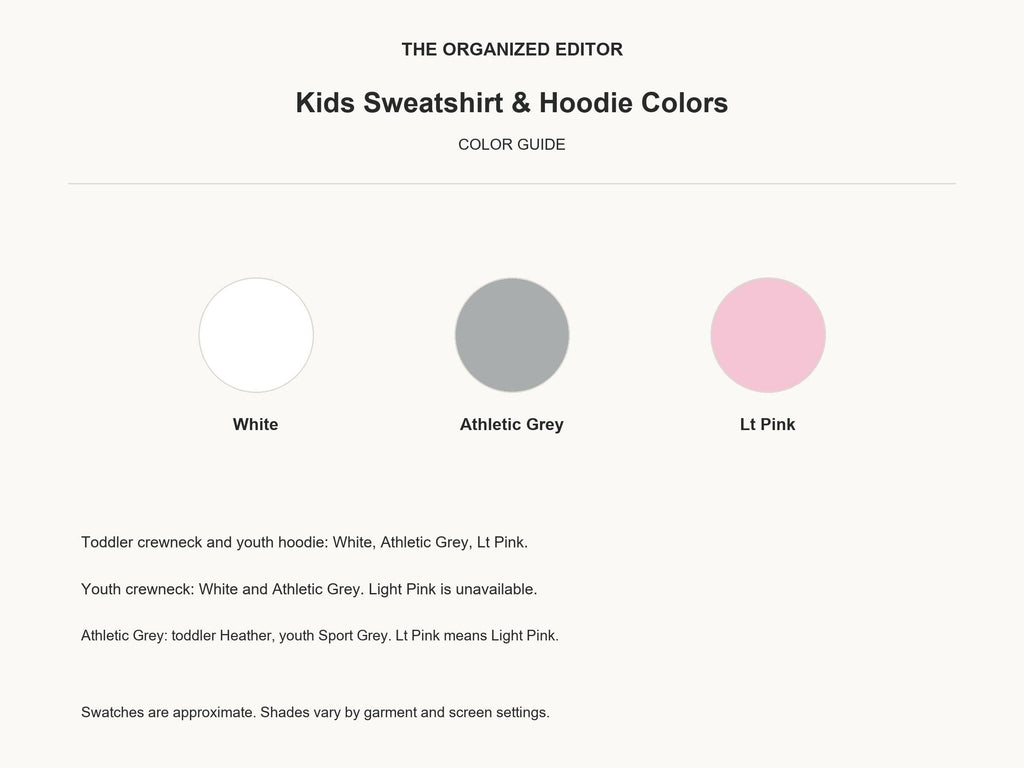This screenshot has width=1024, height=768.
Task: Click the Youth crewneck availability line
Action: 309,589
